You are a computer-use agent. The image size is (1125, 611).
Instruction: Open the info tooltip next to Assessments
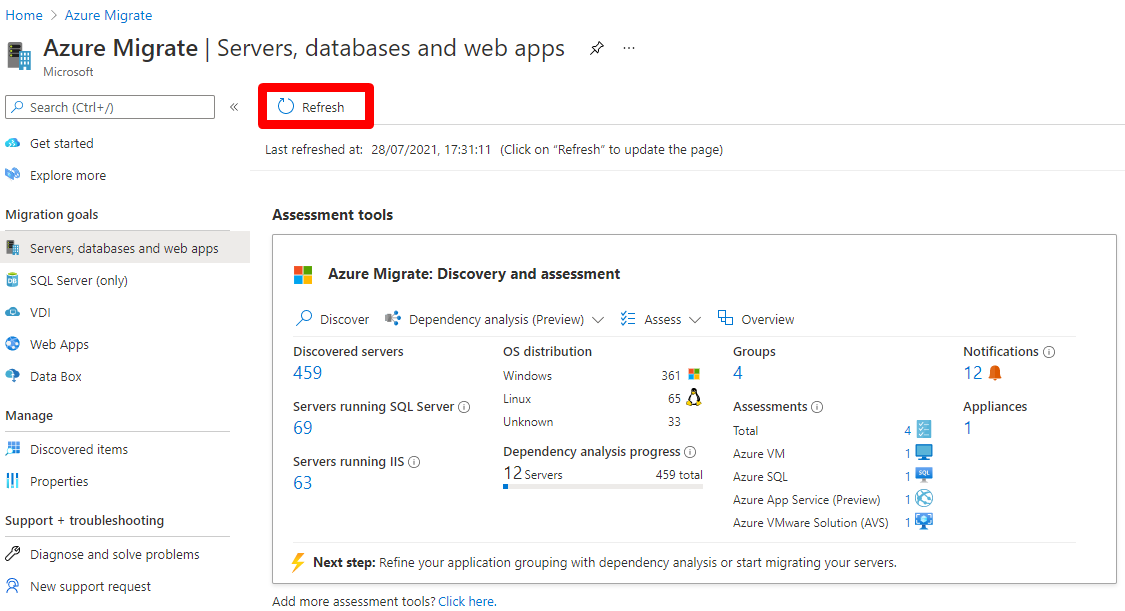pyautogui.click(x=817, y=406)
